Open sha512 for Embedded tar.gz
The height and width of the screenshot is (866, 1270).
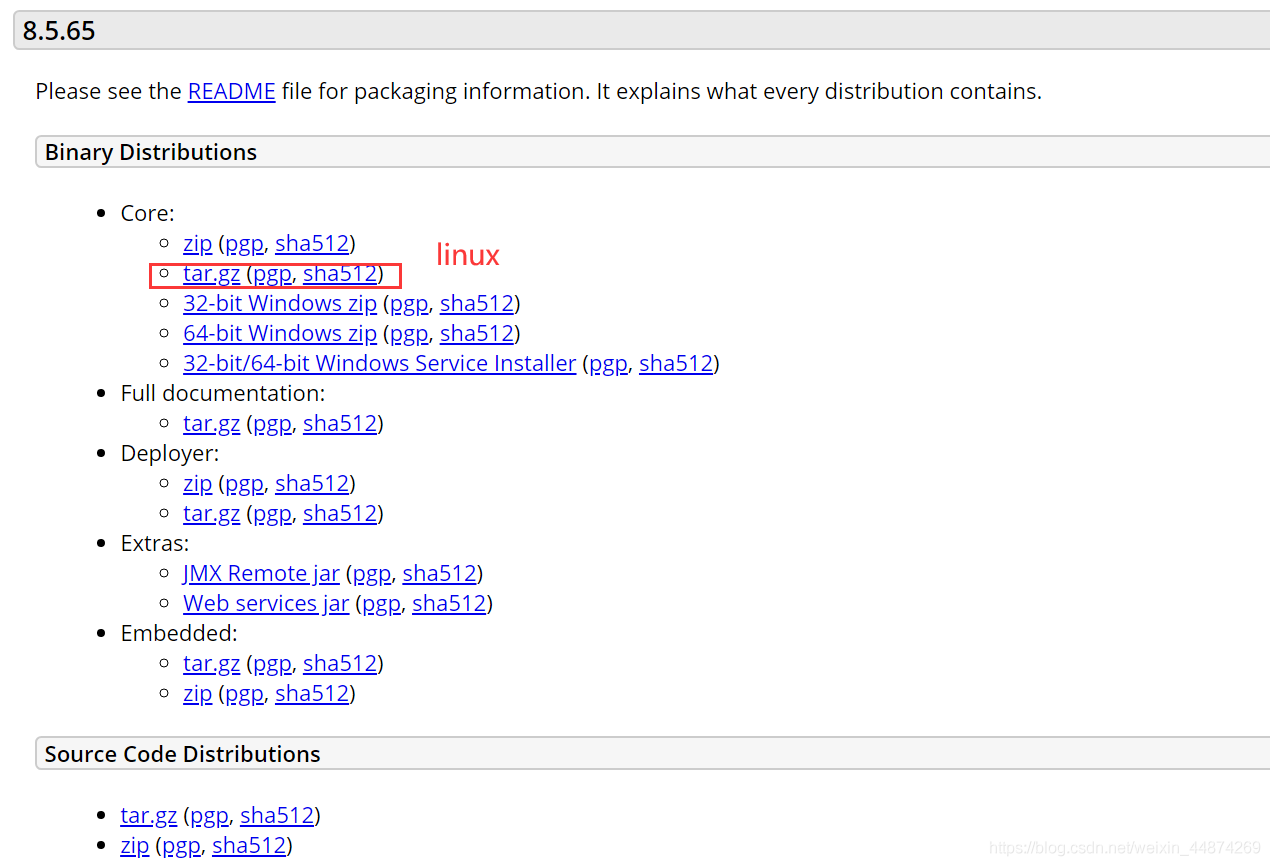pos(340,663)
